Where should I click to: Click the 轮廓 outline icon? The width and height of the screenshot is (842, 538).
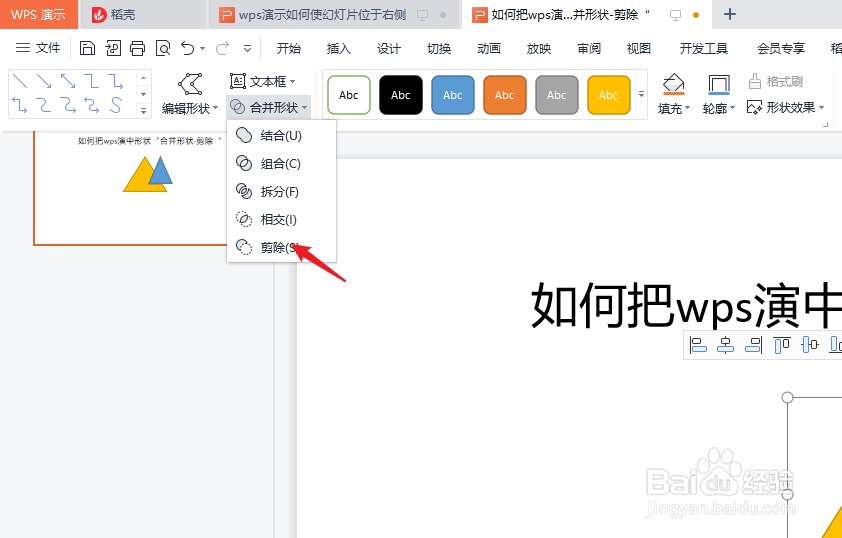[718, 84]
